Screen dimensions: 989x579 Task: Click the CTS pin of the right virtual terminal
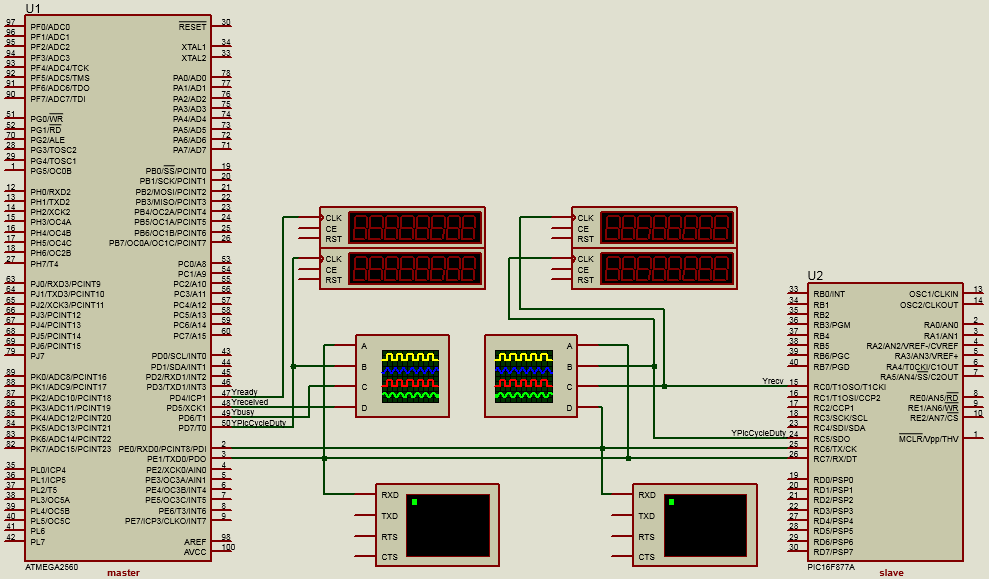coord(647,557)
